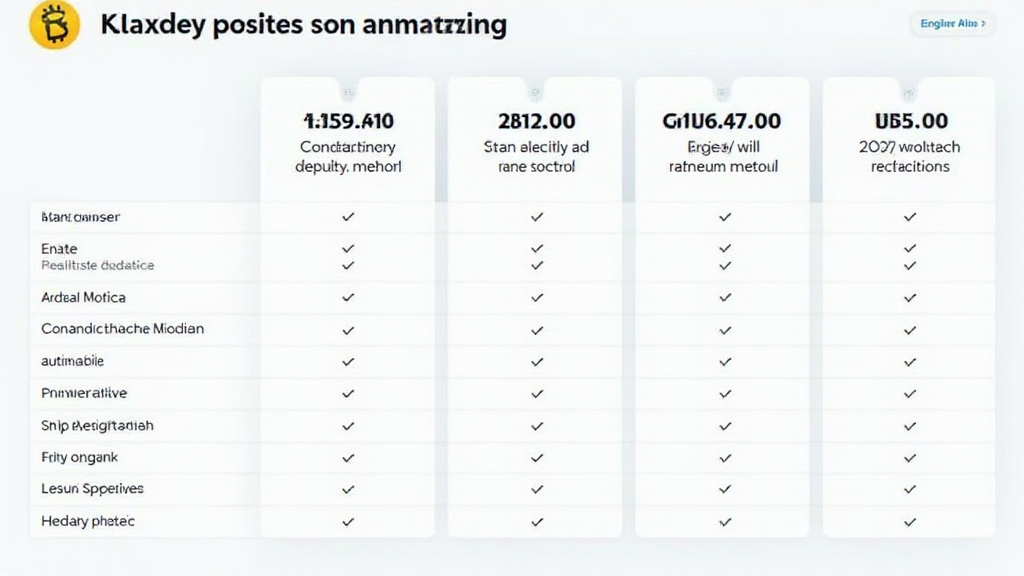Click the Lesun Sppetives checkmark in UB5.00 column
Image resolution: width=1024 pixels, height=576 pixels.
click(910, 489)
